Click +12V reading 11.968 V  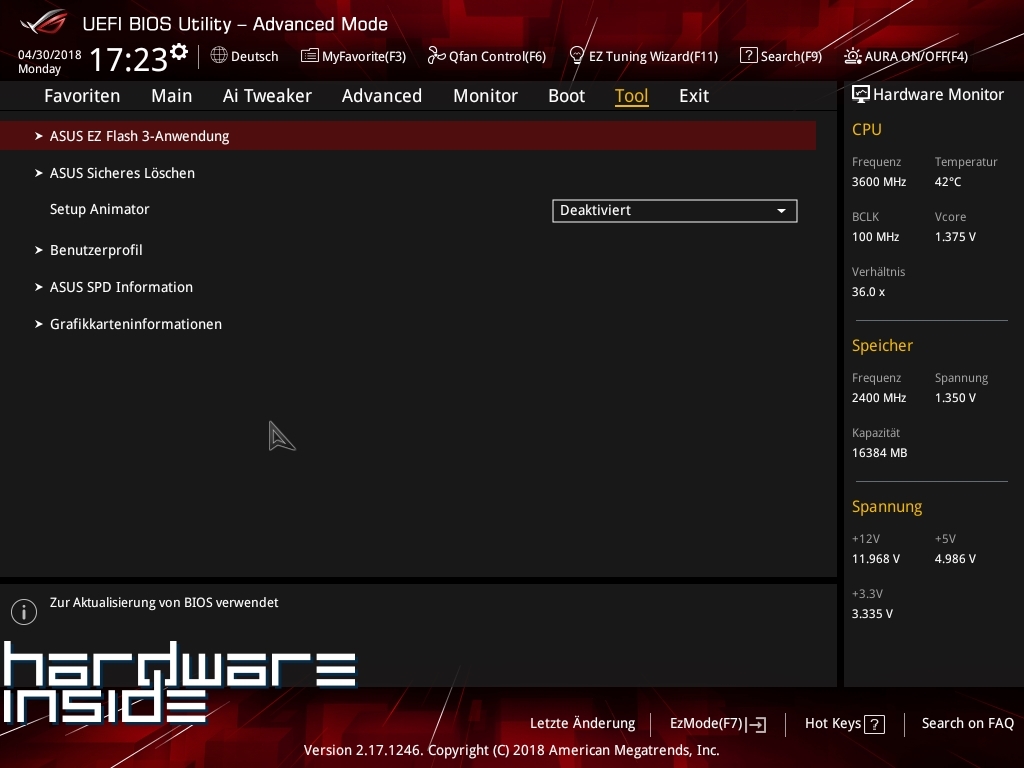point(876,559)
